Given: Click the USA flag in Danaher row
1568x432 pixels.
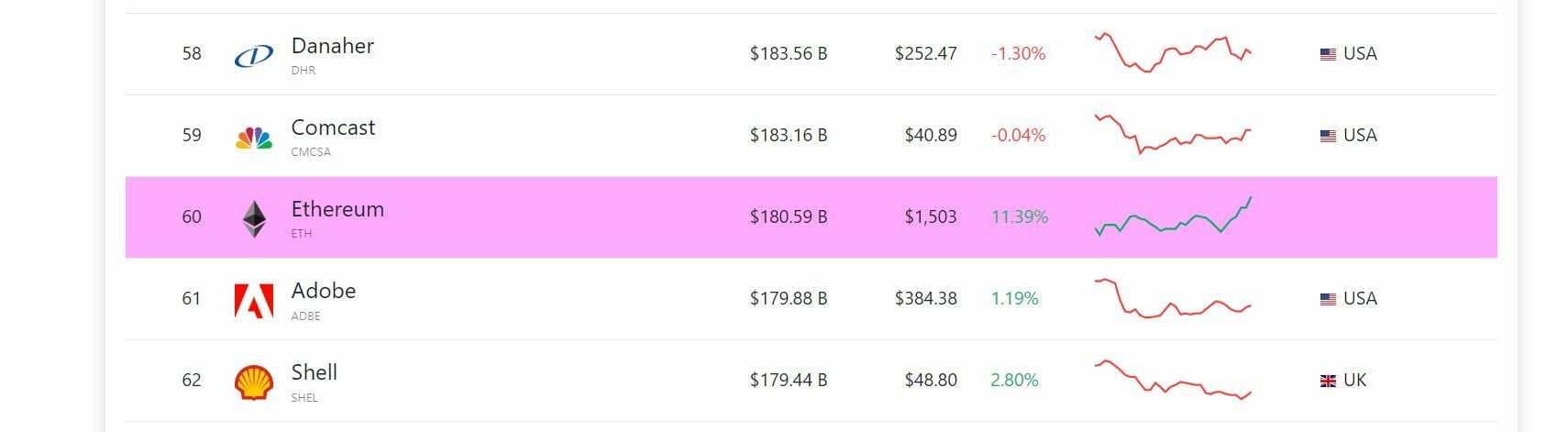Looking at the screenshot, I should coord(1328,54).
